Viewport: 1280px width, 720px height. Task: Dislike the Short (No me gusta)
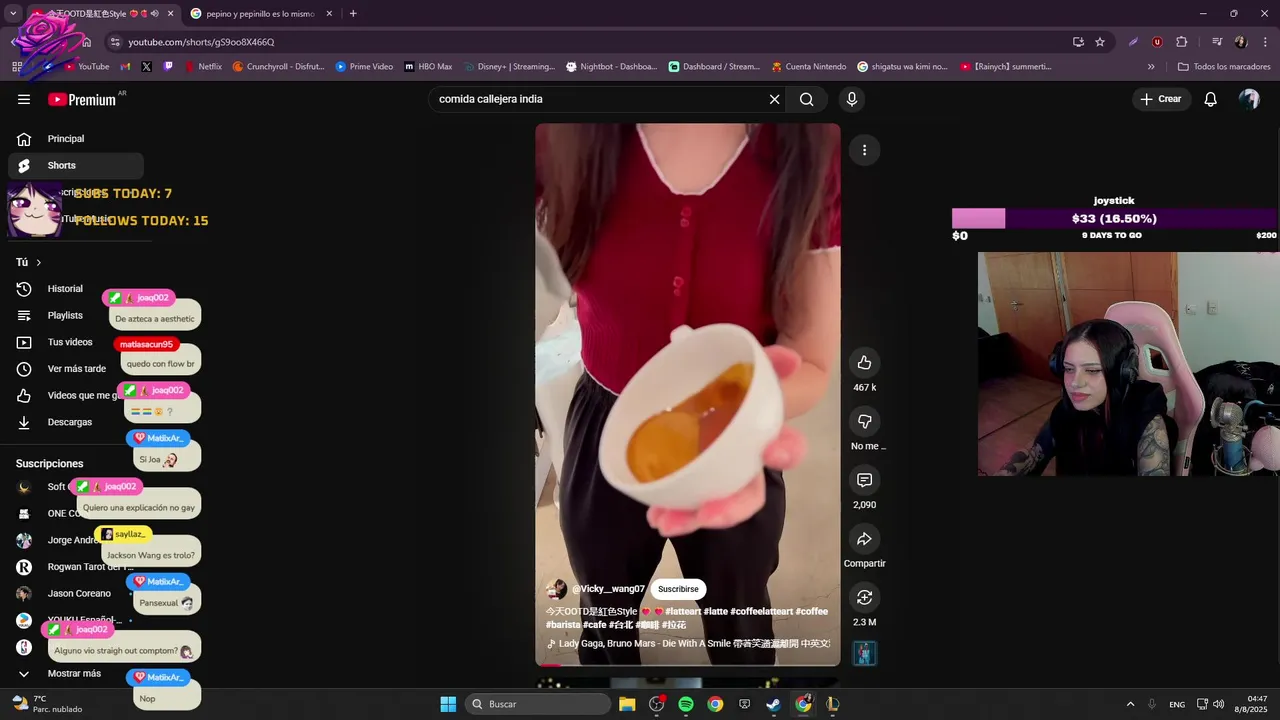click(x=864, y=421)
